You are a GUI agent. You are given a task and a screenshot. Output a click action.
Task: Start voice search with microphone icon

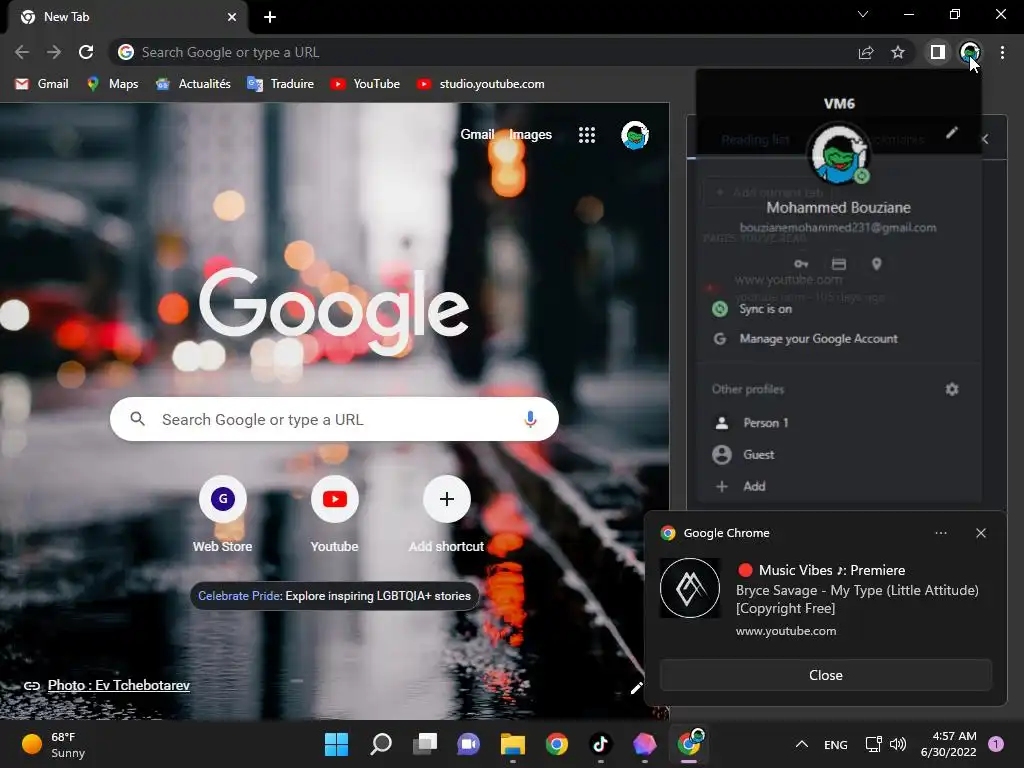[530, 419]
